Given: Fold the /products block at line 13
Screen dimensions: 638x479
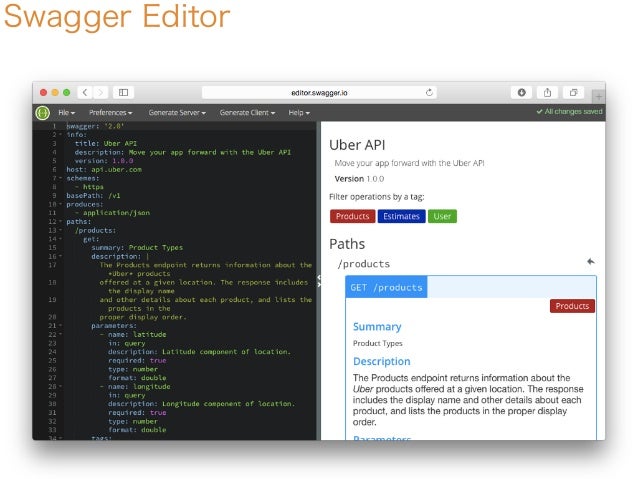Looking at the screenshot, I should (x=61, y=230).
